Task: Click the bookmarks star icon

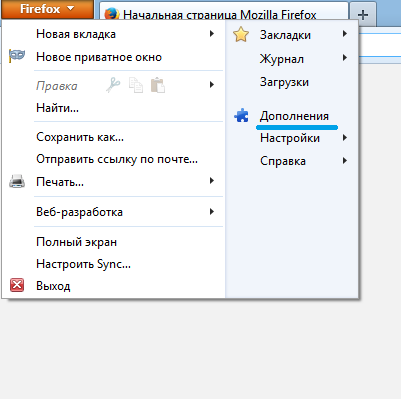Action: coord(241,34)
